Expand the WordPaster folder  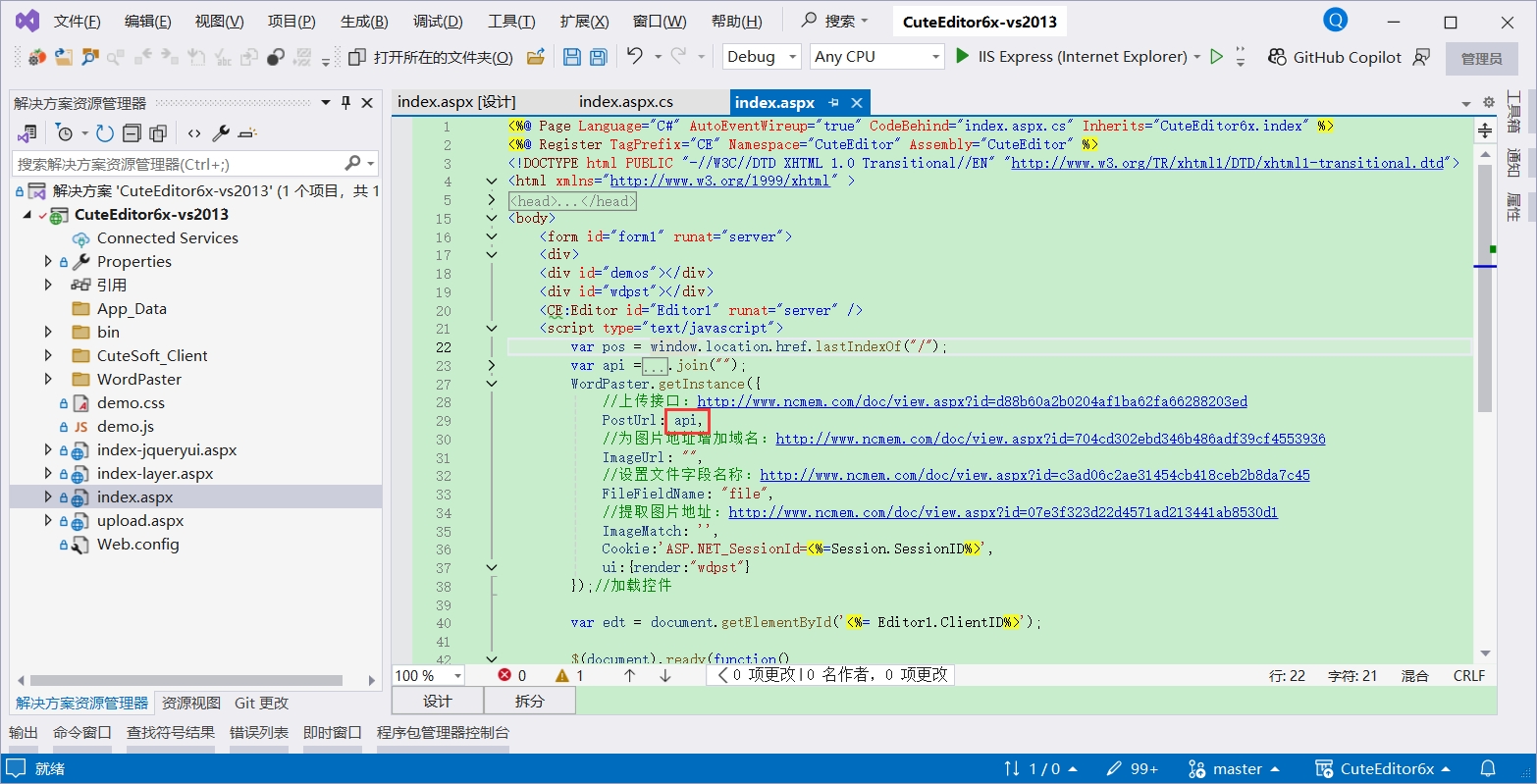pyautogui.click(x=48, y=379)
